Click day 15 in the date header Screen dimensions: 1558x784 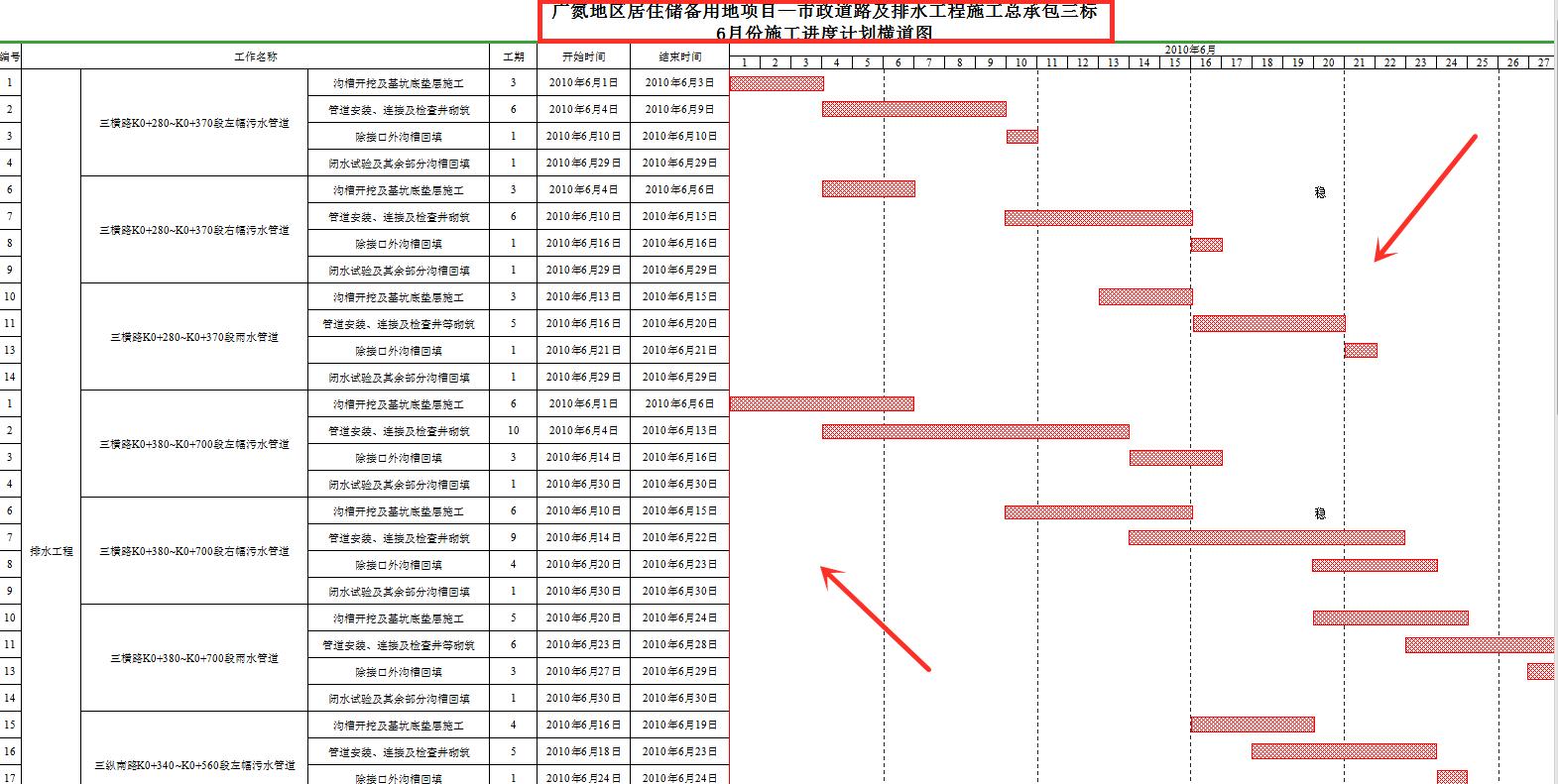[x=1175, y=62]
